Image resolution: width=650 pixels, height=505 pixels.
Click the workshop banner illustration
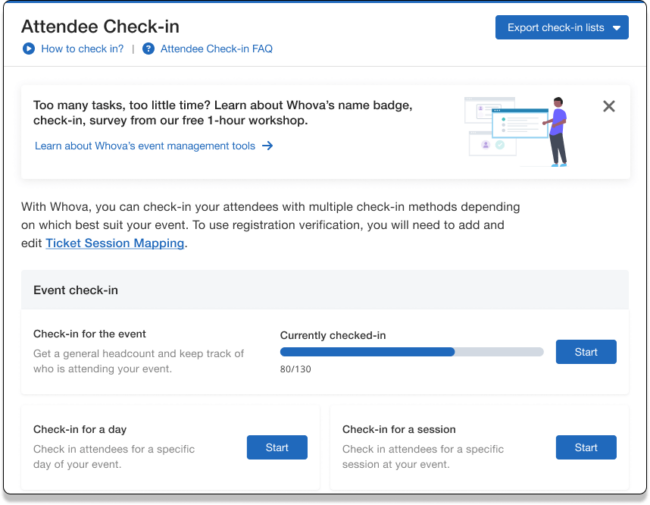(517, 129)
